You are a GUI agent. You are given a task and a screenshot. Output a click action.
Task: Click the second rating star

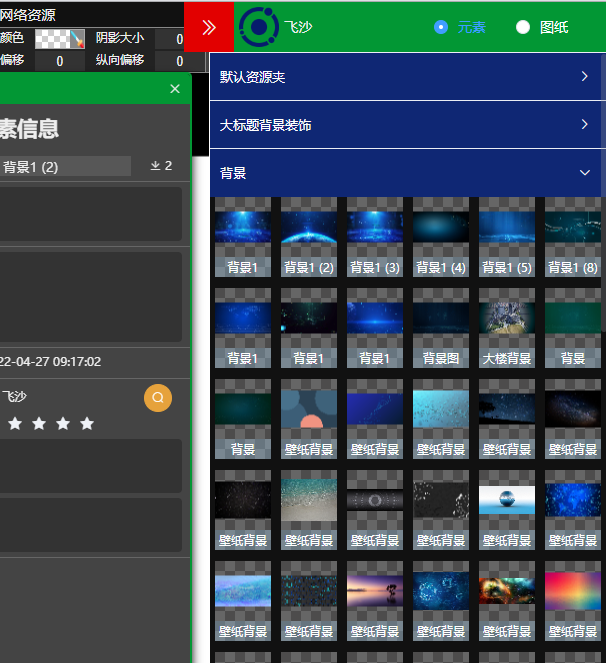(x=39, y=423)
